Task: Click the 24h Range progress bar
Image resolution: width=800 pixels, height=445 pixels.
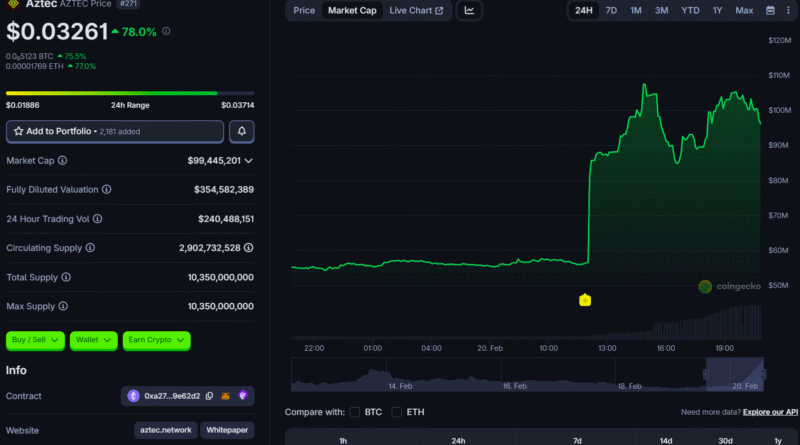Action: click(x=130, y=93)
